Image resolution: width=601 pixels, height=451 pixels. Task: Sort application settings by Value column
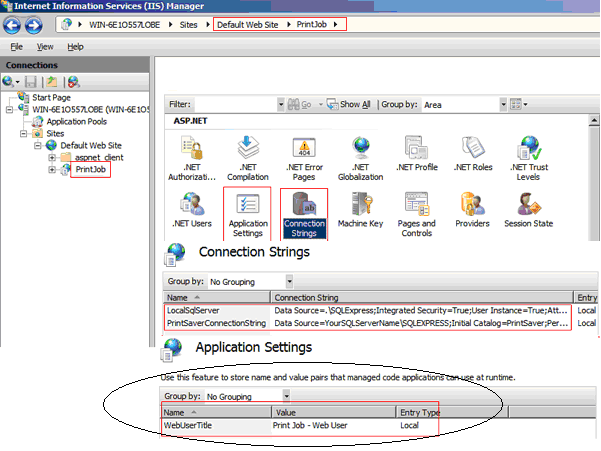click(333, 412)
